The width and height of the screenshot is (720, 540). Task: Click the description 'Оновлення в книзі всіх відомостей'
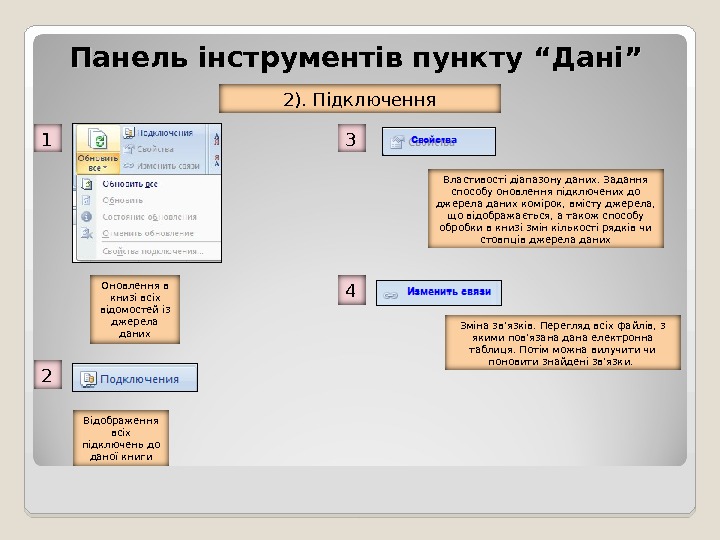point(135,309)
